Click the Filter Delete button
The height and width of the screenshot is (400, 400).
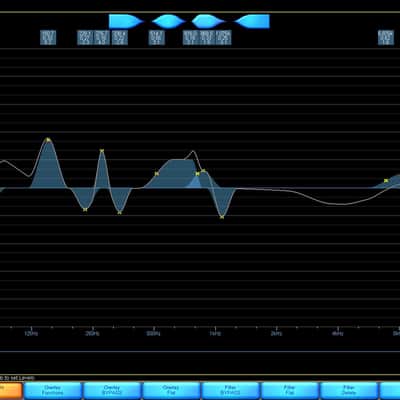click(349, 391)
